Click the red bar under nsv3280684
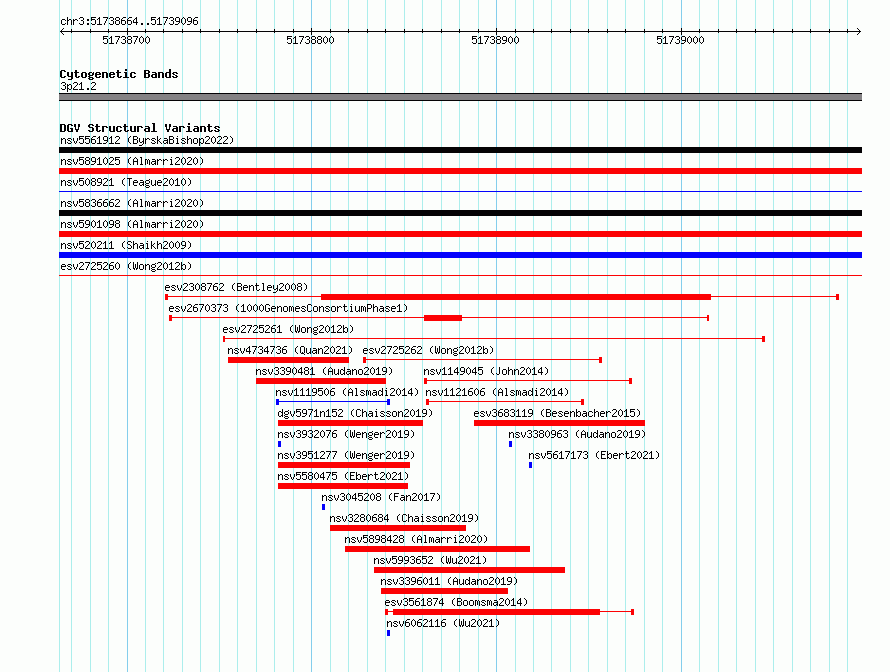This screenshot has height=672, width=890. tap(398, 528)
